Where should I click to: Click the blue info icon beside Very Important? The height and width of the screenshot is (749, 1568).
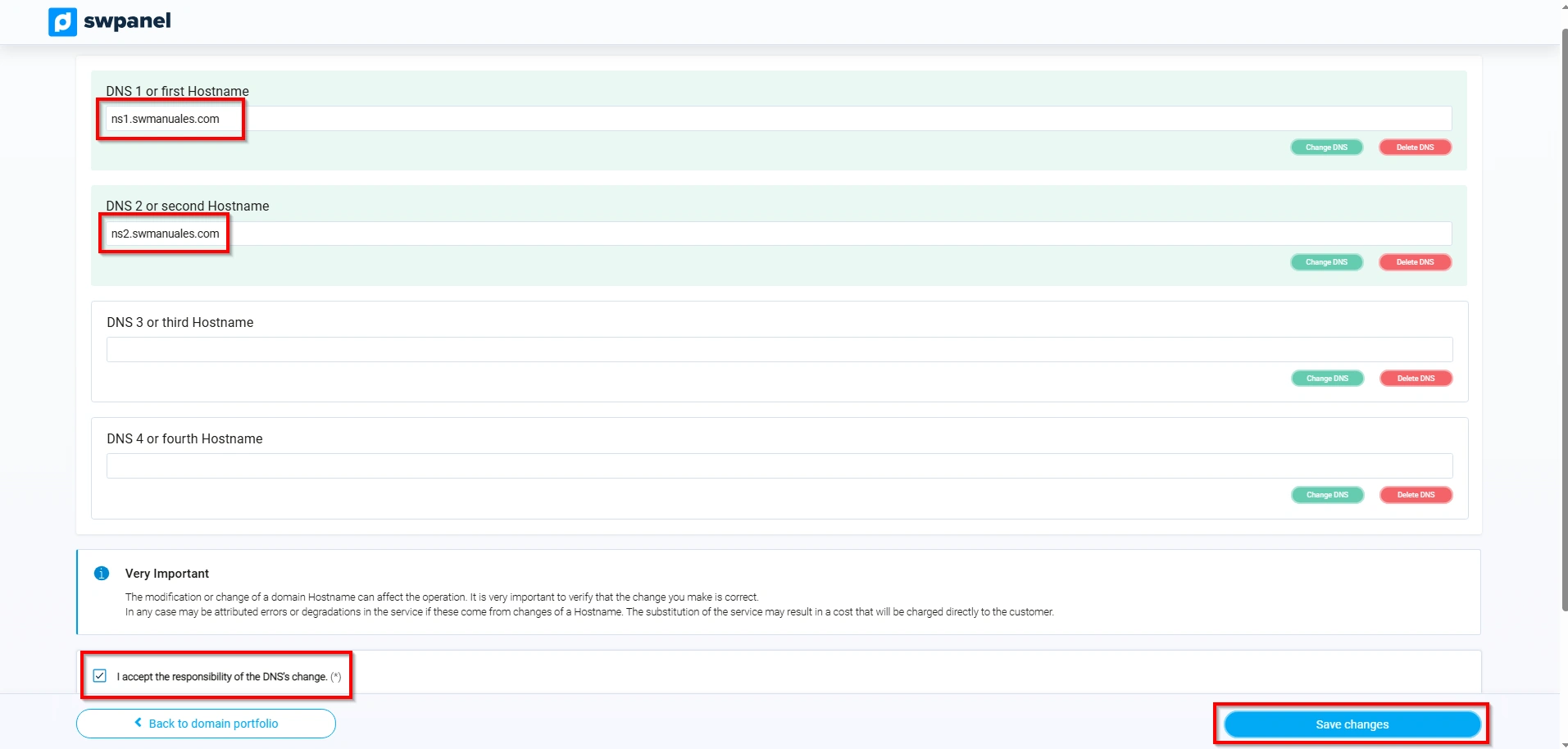tap(102, 574)
